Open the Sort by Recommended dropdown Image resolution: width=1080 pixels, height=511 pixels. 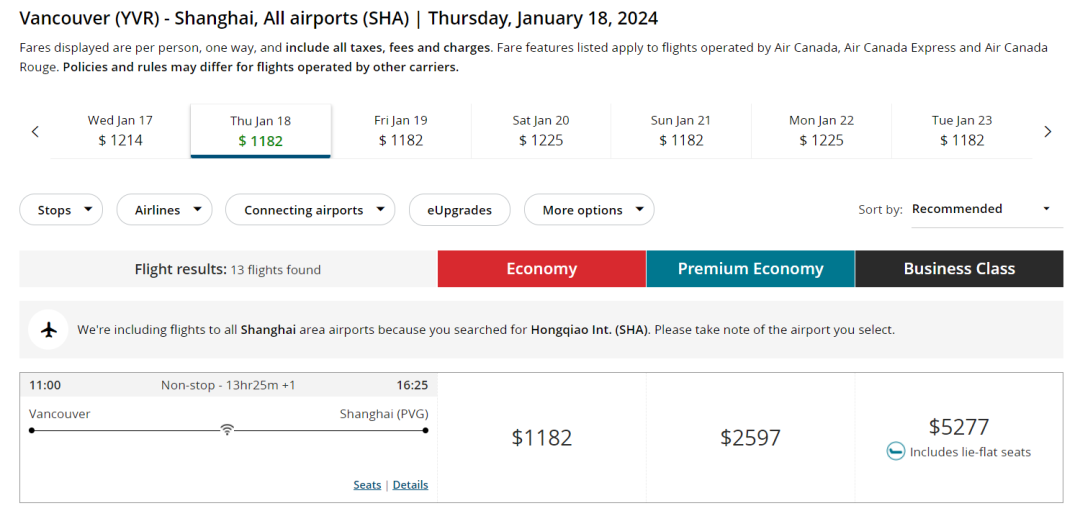[x=986, y=209]
